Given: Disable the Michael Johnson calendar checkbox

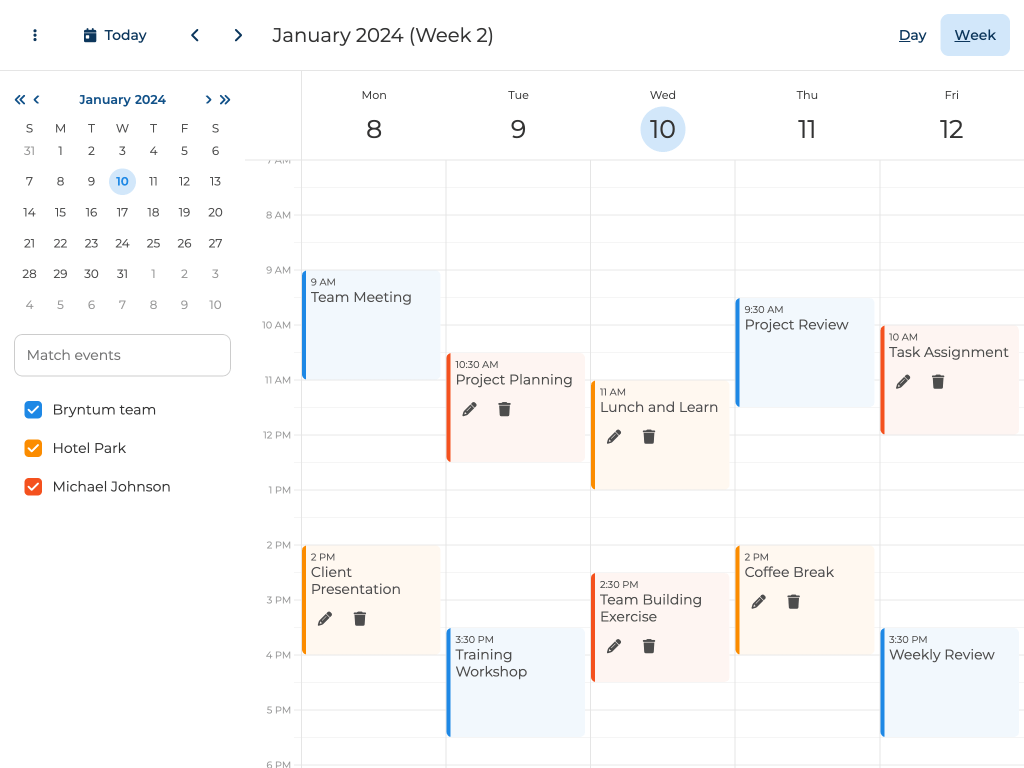Looking at the screenshot, I should [x=33, y=487].
